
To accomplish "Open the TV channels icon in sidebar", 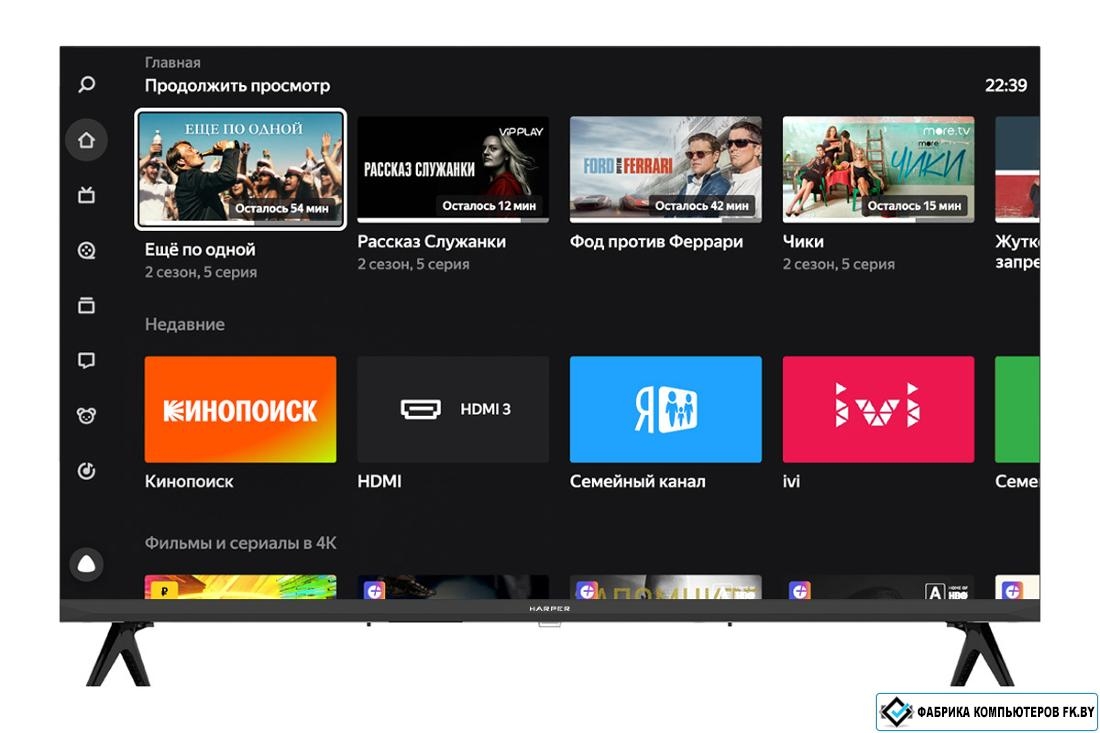I will [x=86, y=194].
